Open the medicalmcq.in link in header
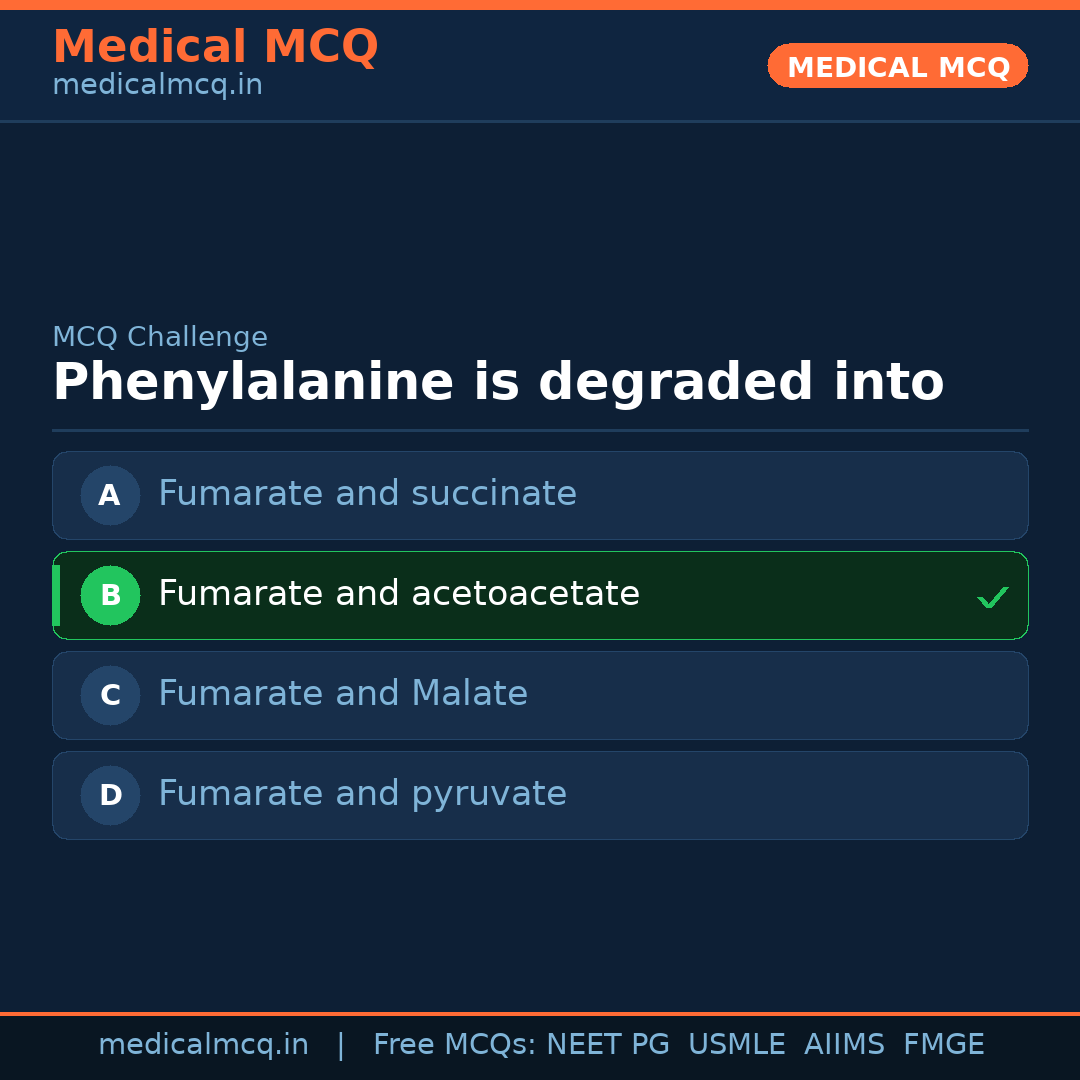The width and height of the screenshot is (1080, 1080). coord(157,85)
